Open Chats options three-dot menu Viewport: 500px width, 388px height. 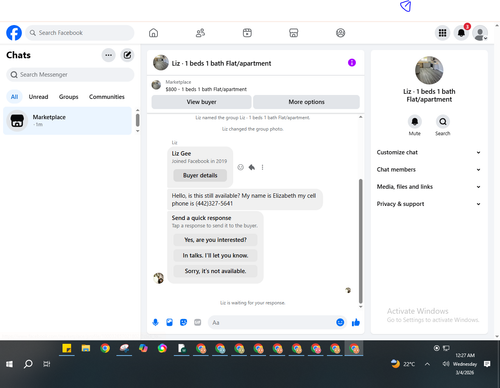pos(108,55)
